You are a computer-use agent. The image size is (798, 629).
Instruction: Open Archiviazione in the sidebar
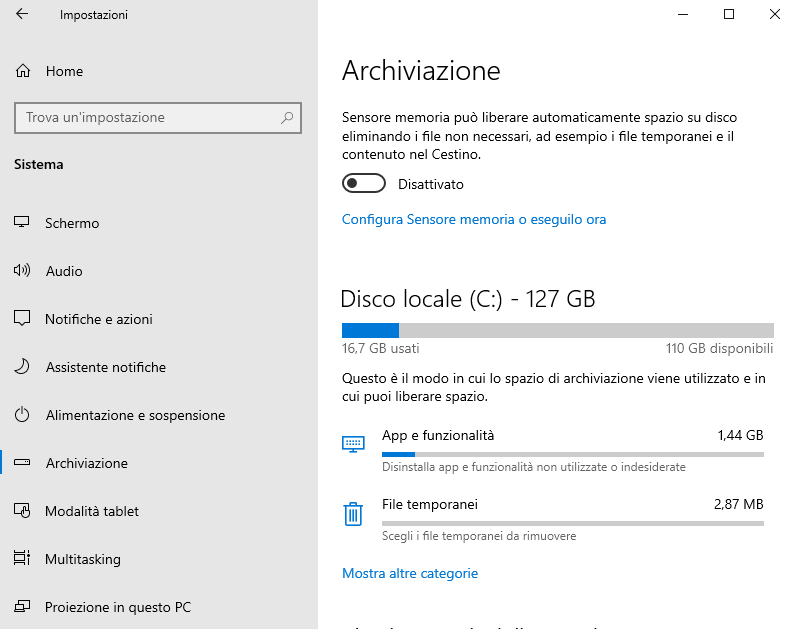coord(86,463)
